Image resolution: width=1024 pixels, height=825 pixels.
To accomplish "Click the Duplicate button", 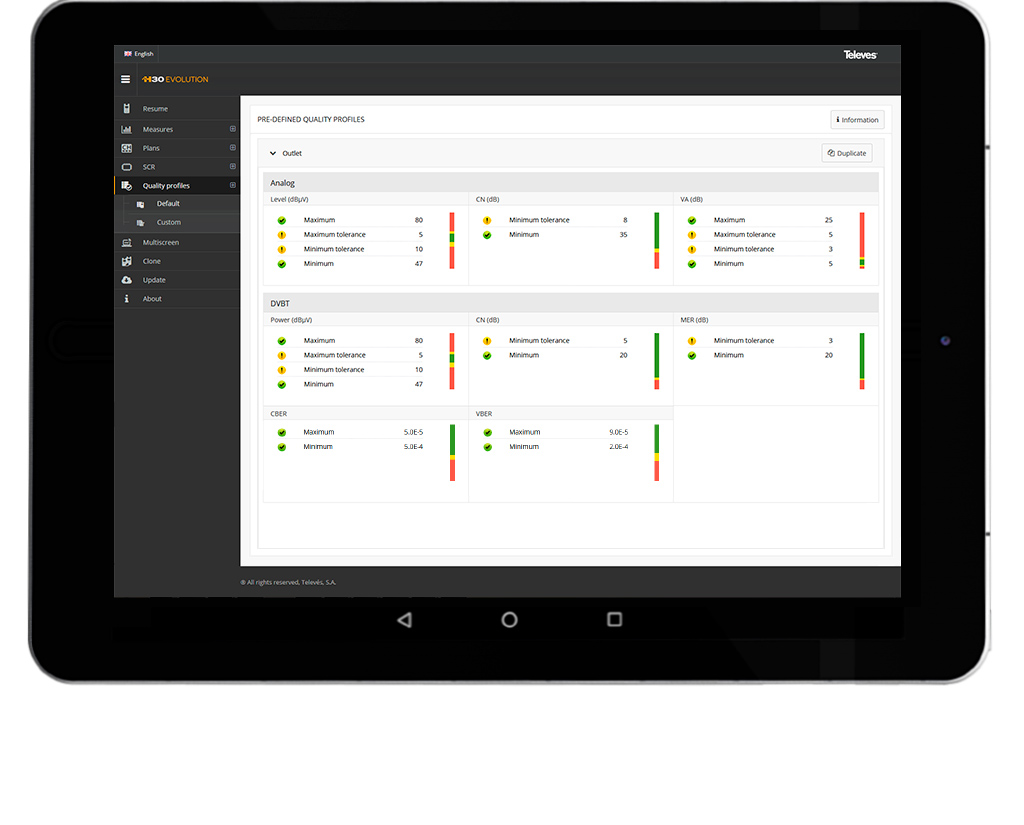I will (x=846, y=153).
